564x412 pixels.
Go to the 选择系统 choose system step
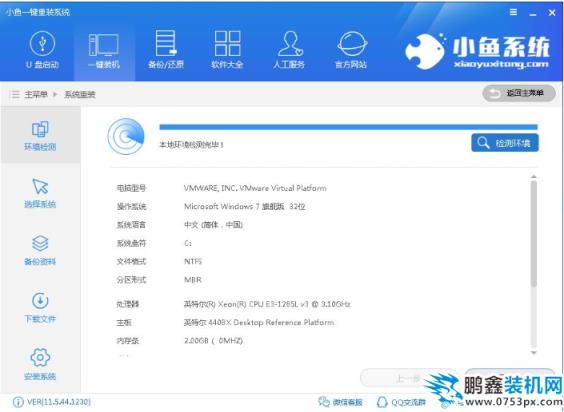click(40, 193)
